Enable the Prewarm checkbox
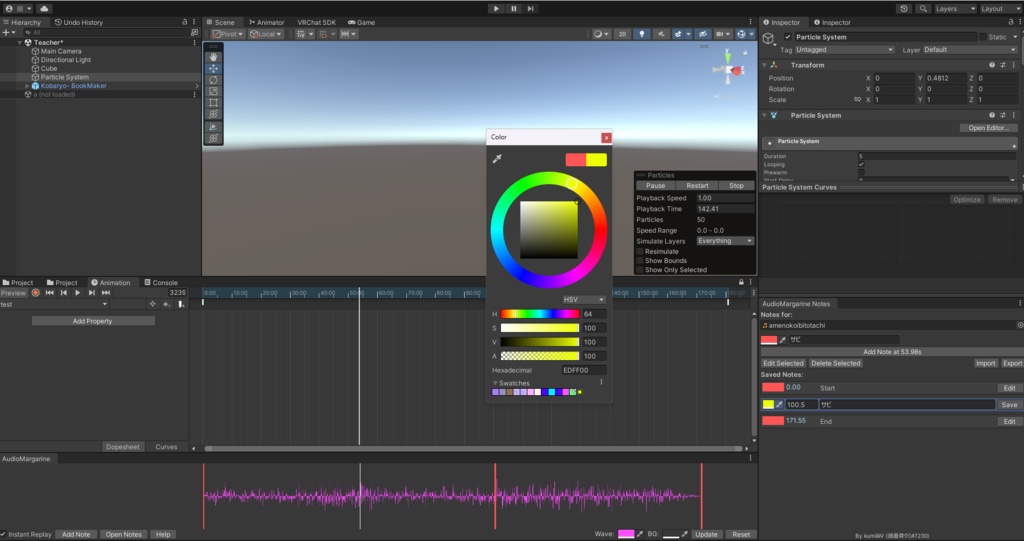This screenshot has width=1024, height=541. click(x=861, y=173)
